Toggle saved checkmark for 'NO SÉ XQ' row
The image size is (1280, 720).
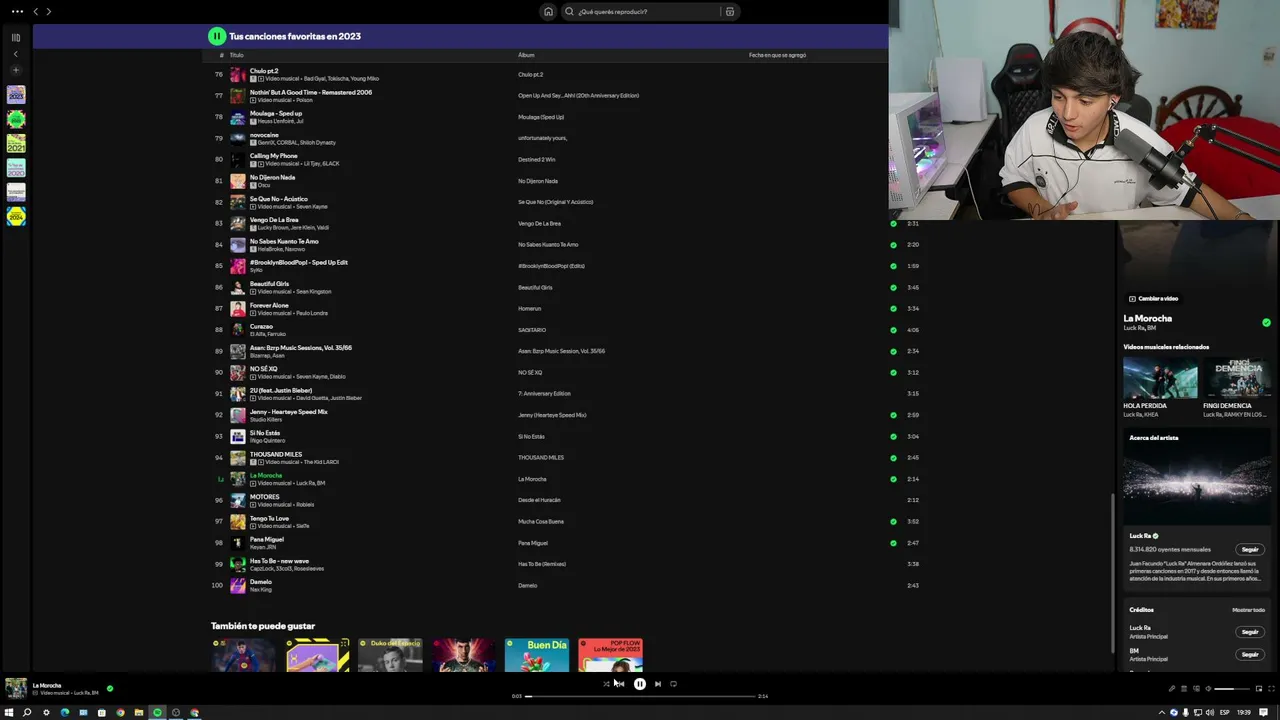click(x=893, y=373)
